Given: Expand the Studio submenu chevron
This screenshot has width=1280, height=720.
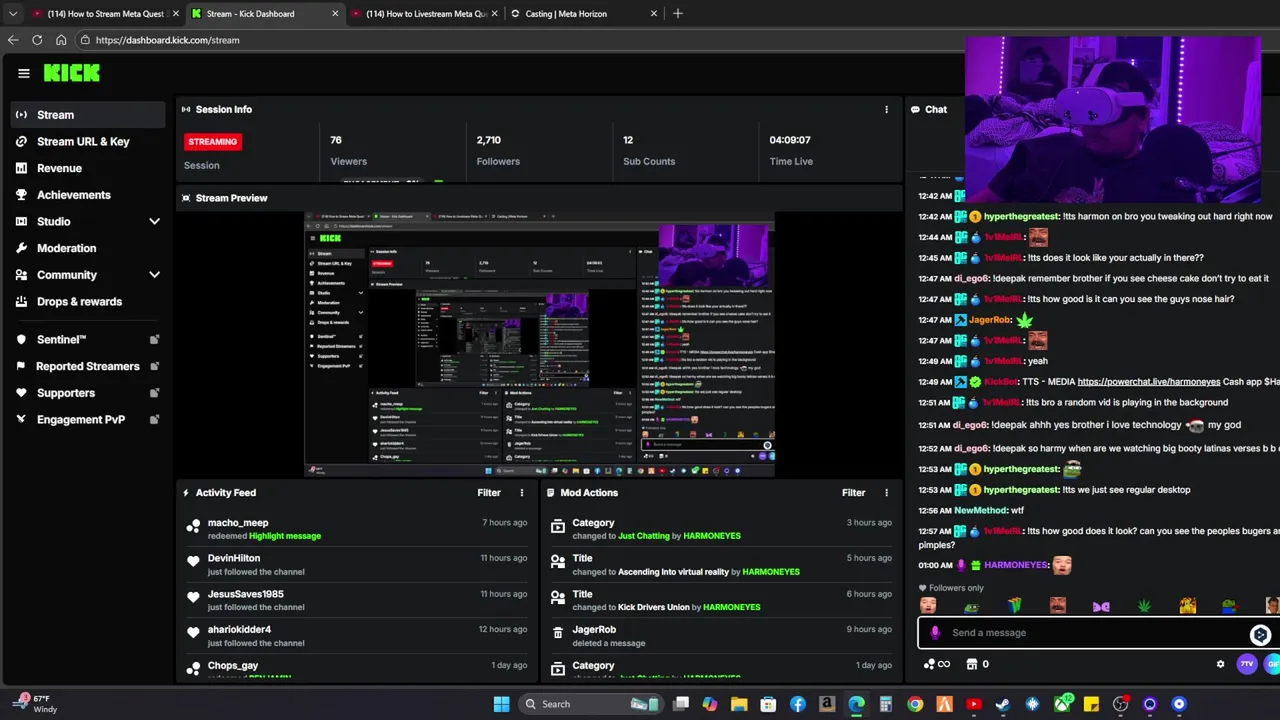Looking at the screenshot, I should 154,221.
